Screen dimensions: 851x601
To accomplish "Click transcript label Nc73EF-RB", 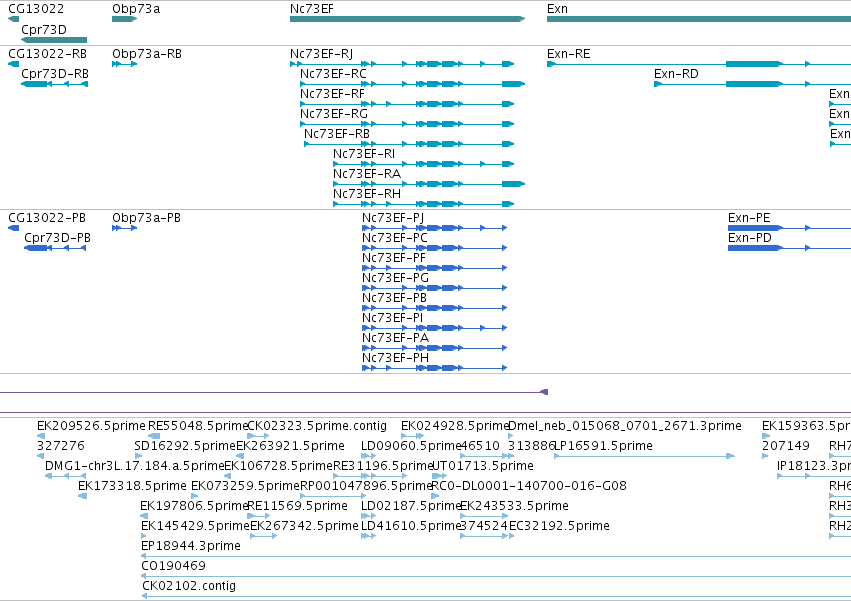I will pos(336,134).
